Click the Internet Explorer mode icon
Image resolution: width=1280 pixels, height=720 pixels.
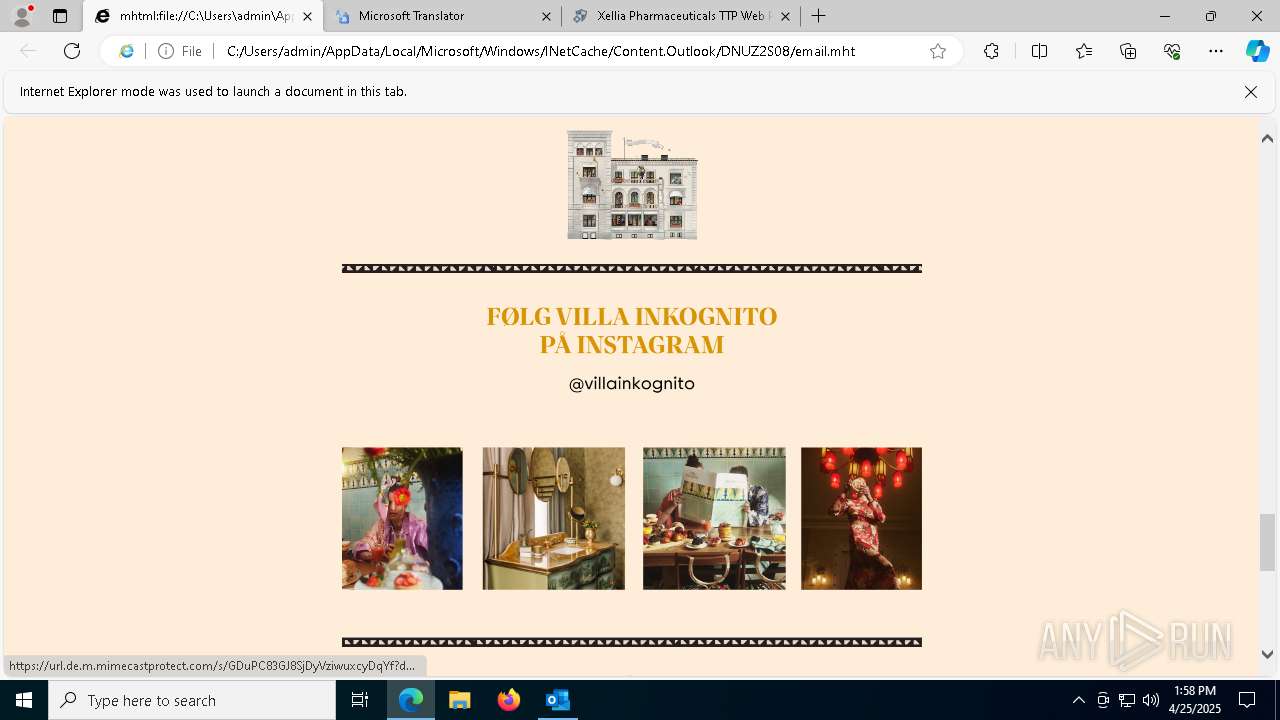[126, 51]
